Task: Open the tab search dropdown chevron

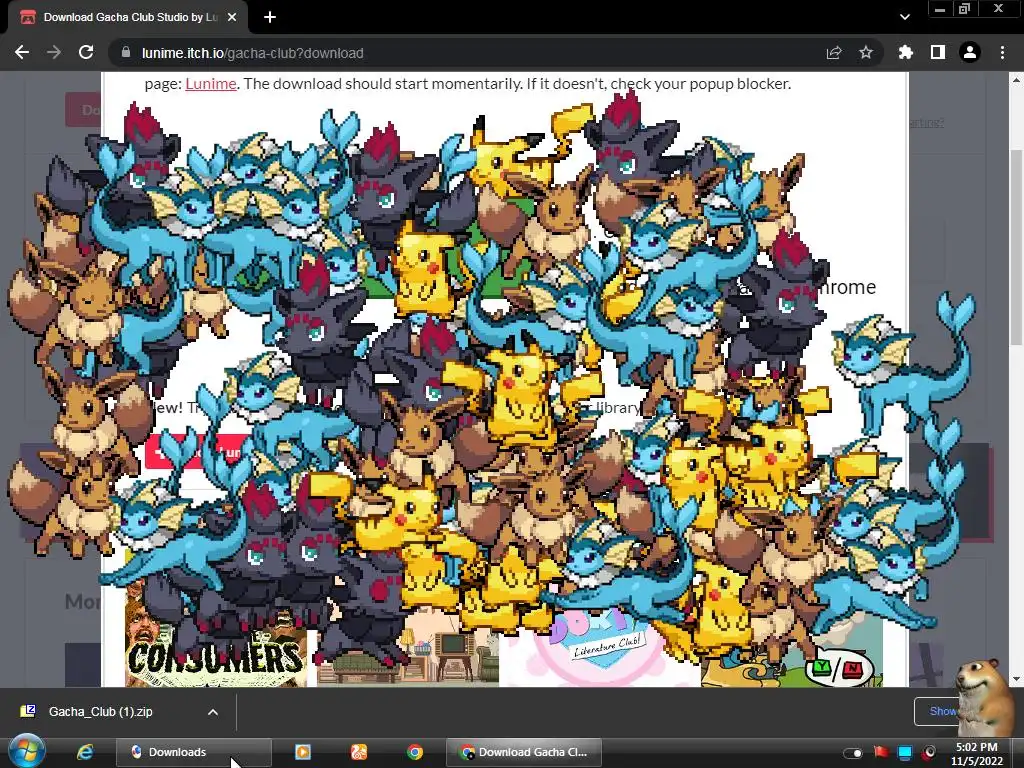Action: coord(904,17)
